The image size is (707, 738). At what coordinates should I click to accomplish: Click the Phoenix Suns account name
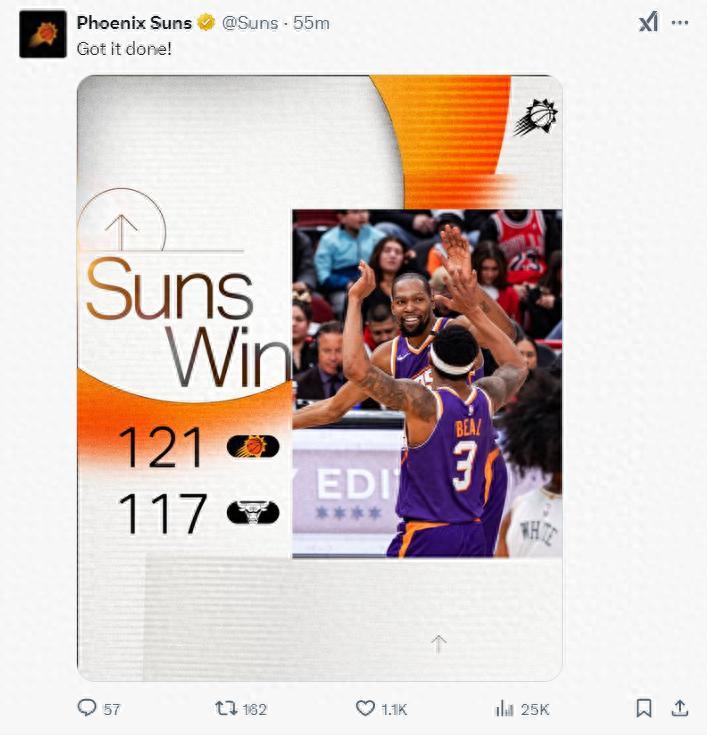[x=134, y=23]
